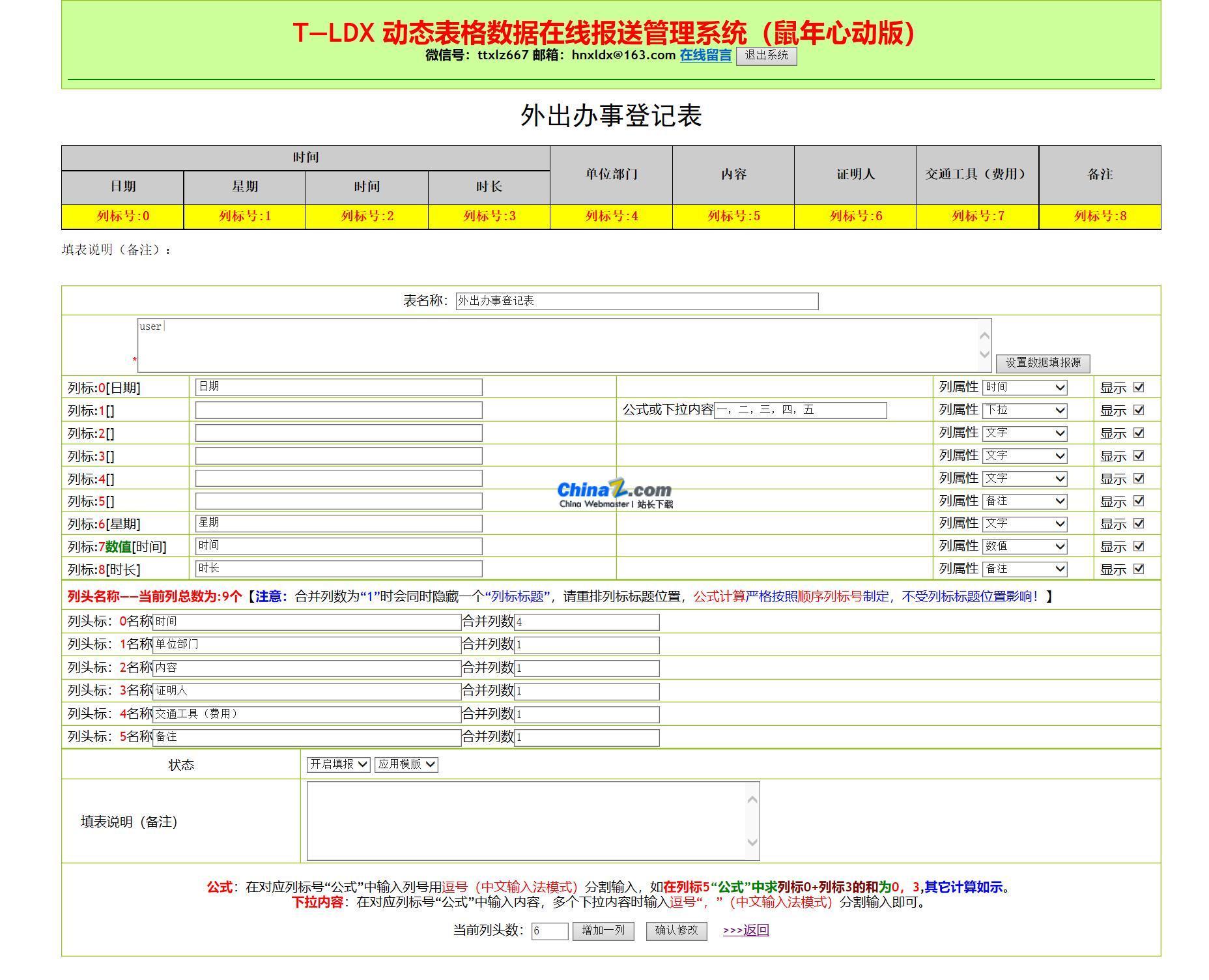This screenshot has width=1209, height=980.
Task: Click the 表名称 input field
Action: 636,301
